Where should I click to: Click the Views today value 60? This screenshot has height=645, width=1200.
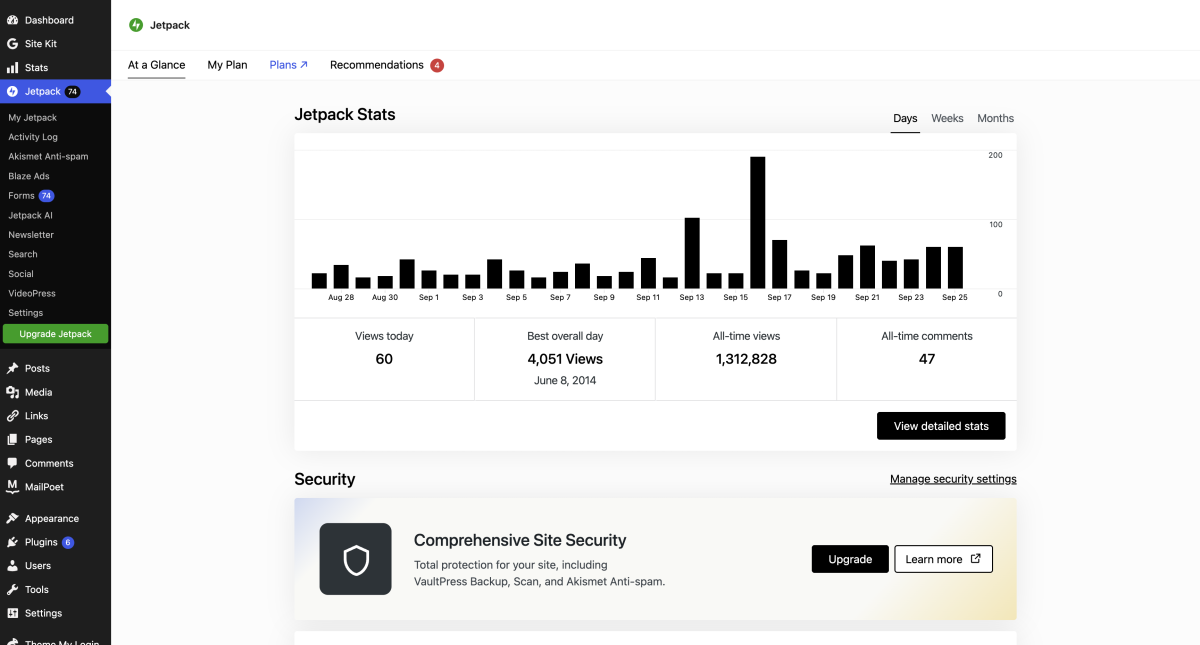point(384,359)
